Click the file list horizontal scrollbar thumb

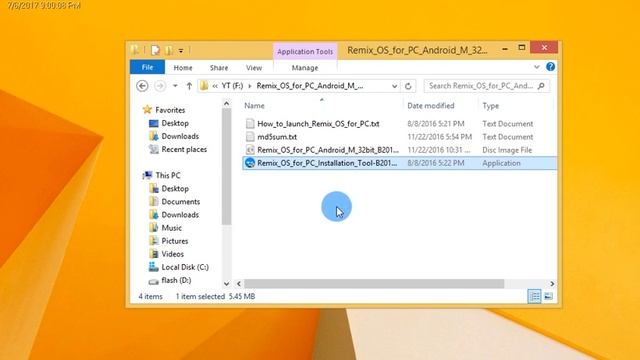pos(374,284)
